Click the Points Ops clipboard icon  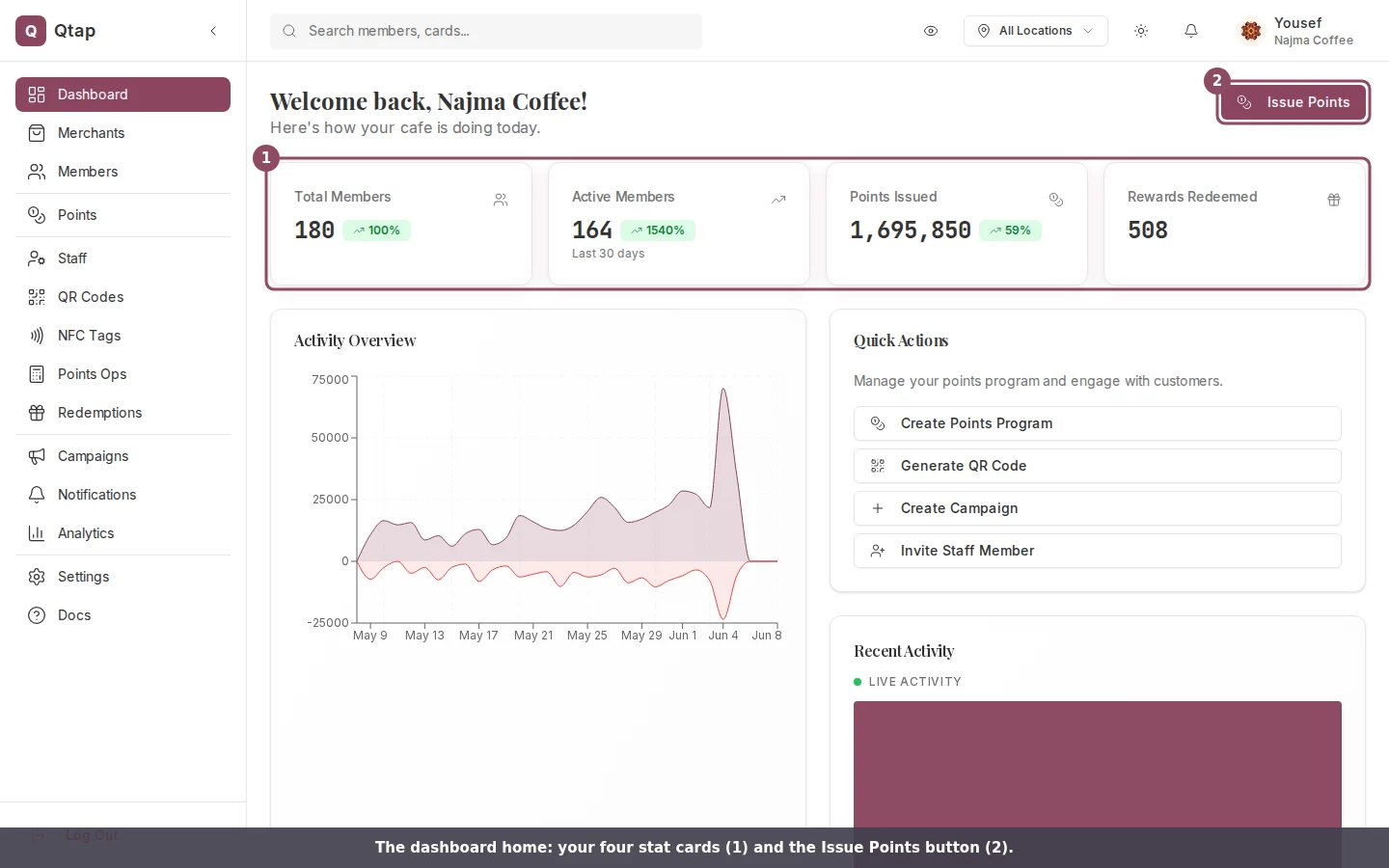point(37,374)
